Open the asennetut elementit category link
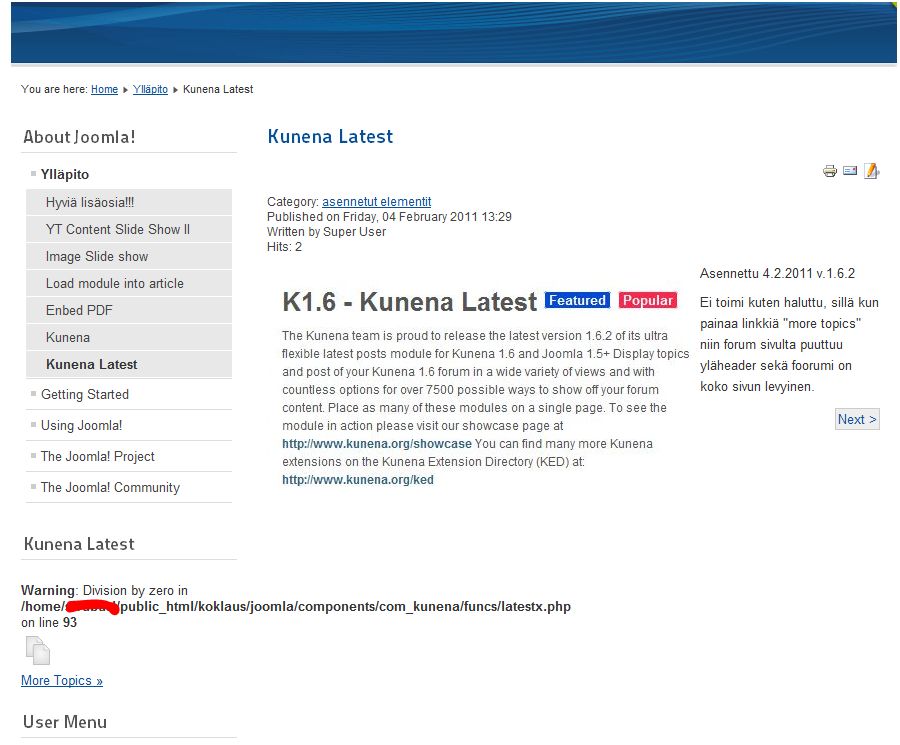 [x=376, y=202]
